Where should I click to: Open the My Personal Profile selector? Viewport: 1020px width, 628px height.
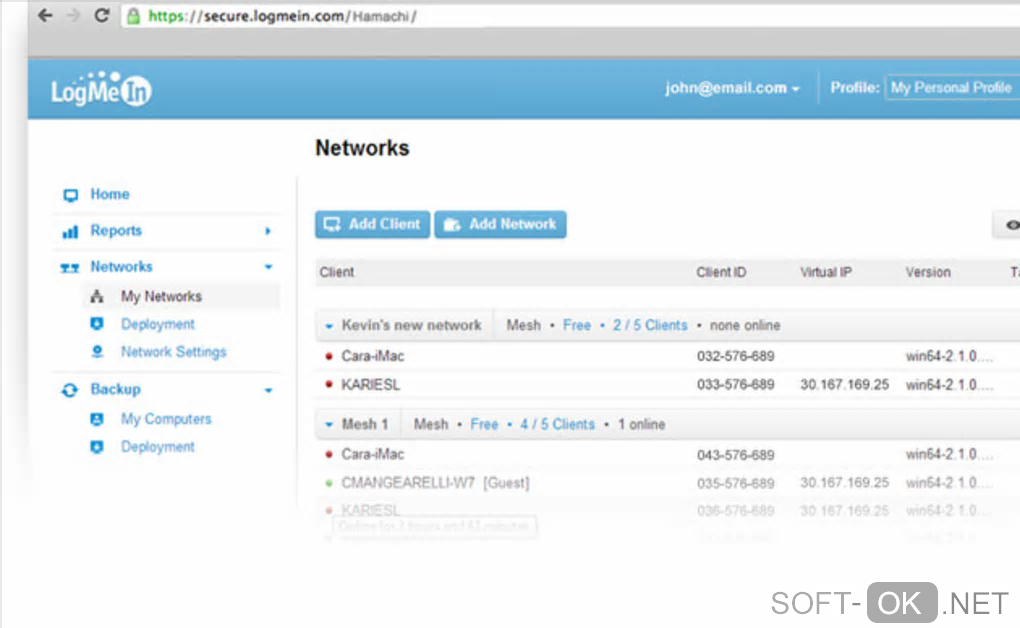point(952,88)
